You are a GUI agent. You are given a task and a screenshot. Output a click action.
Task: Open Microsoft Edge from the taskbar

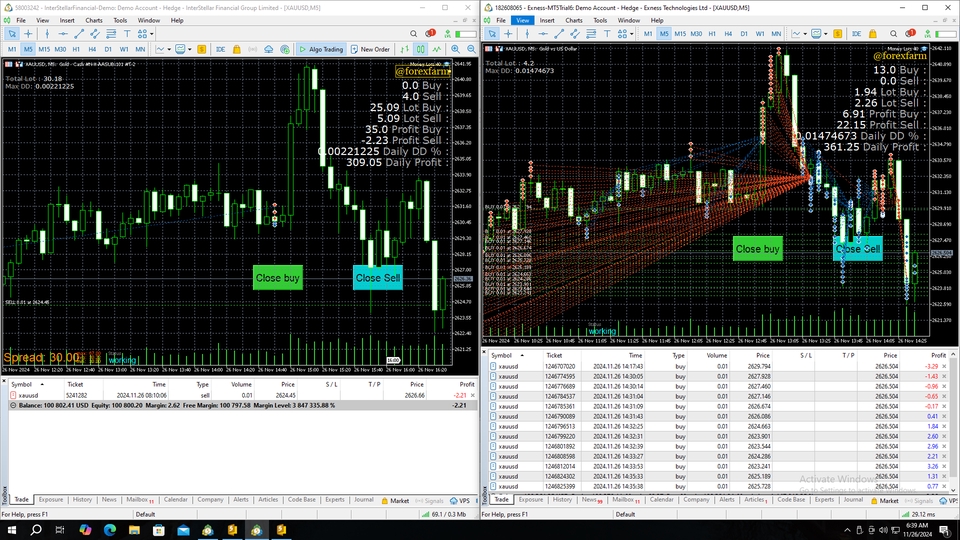tap(110, 530)
